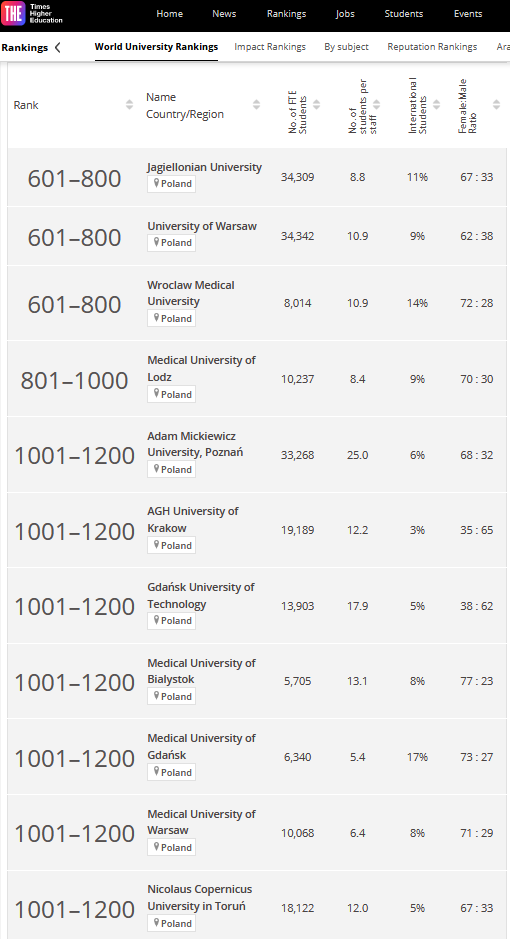Sort by students per staff arrows
The width and height of the screenshot is (510, 939).
pos(377,105)
